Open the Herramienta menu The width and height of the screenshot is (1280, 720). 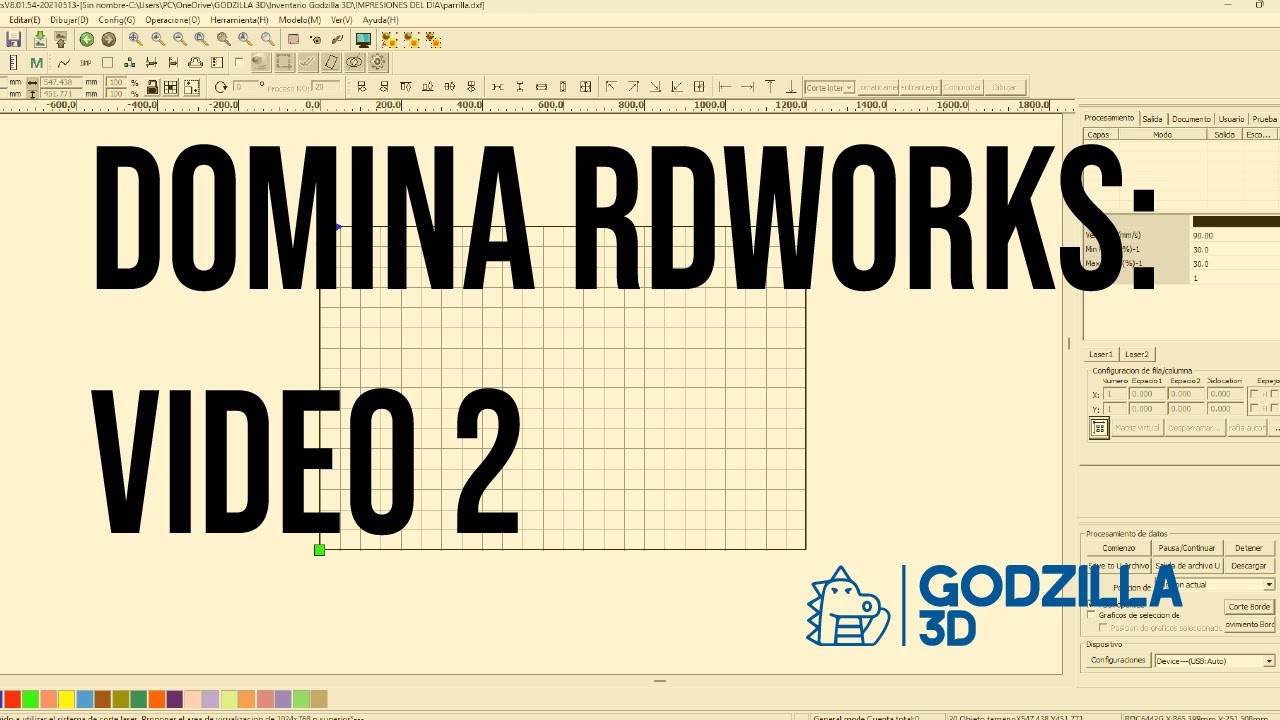pos(238,20)
